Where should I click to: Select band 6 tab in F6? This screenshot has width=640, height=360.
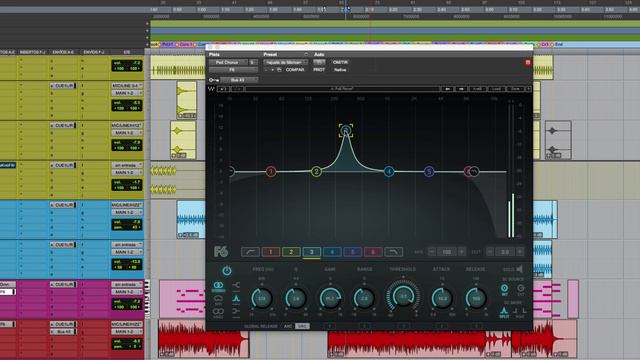[x=373, y=252]
